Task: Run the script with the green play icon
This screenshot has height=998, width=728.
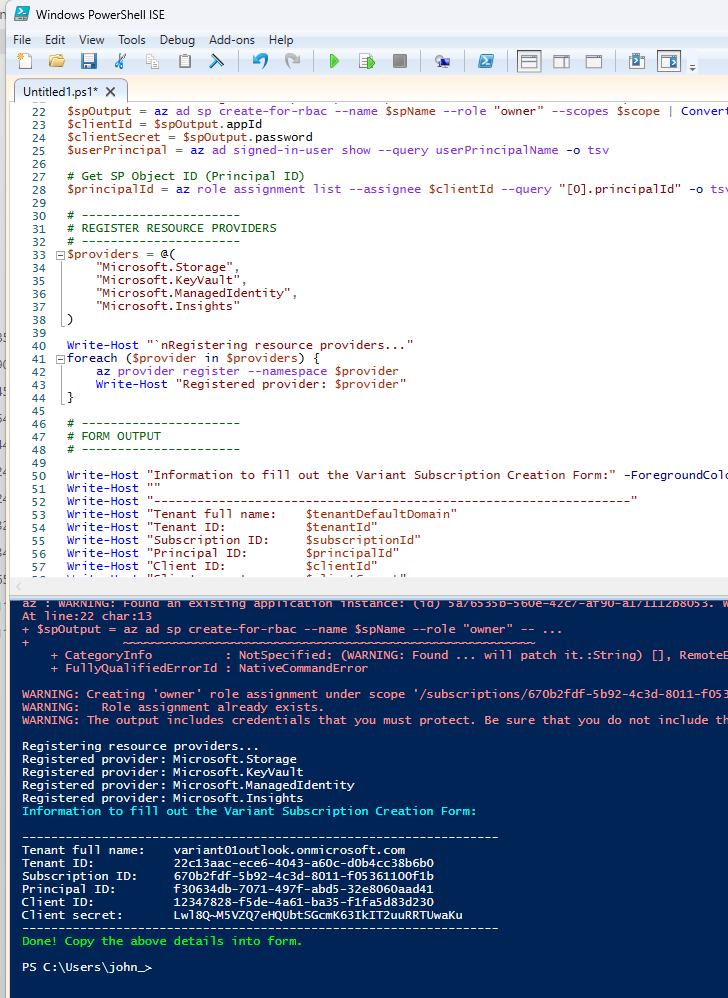Action: (334, 61)
